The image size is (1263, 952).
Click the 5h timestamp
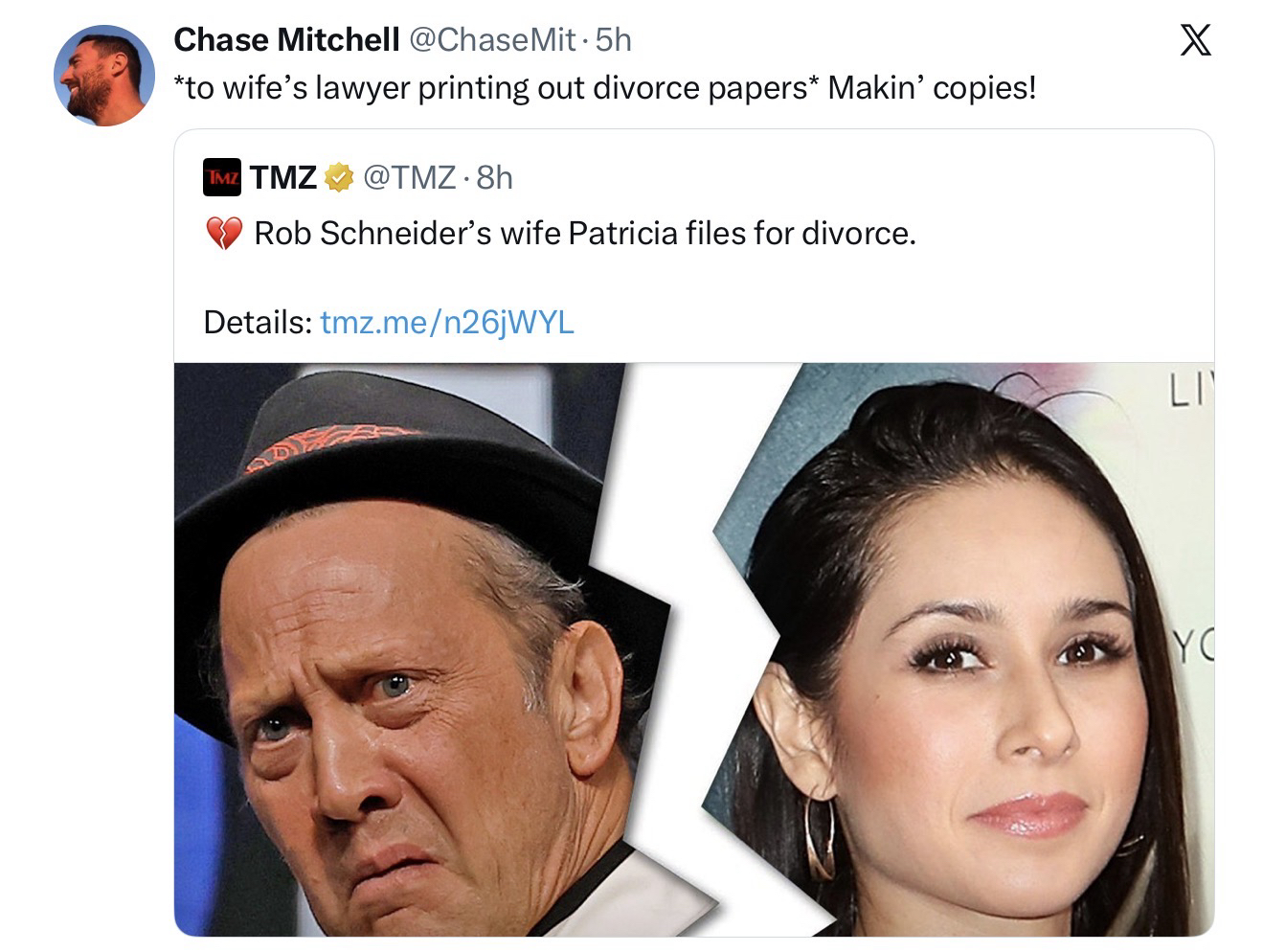(x=613, y=39)
